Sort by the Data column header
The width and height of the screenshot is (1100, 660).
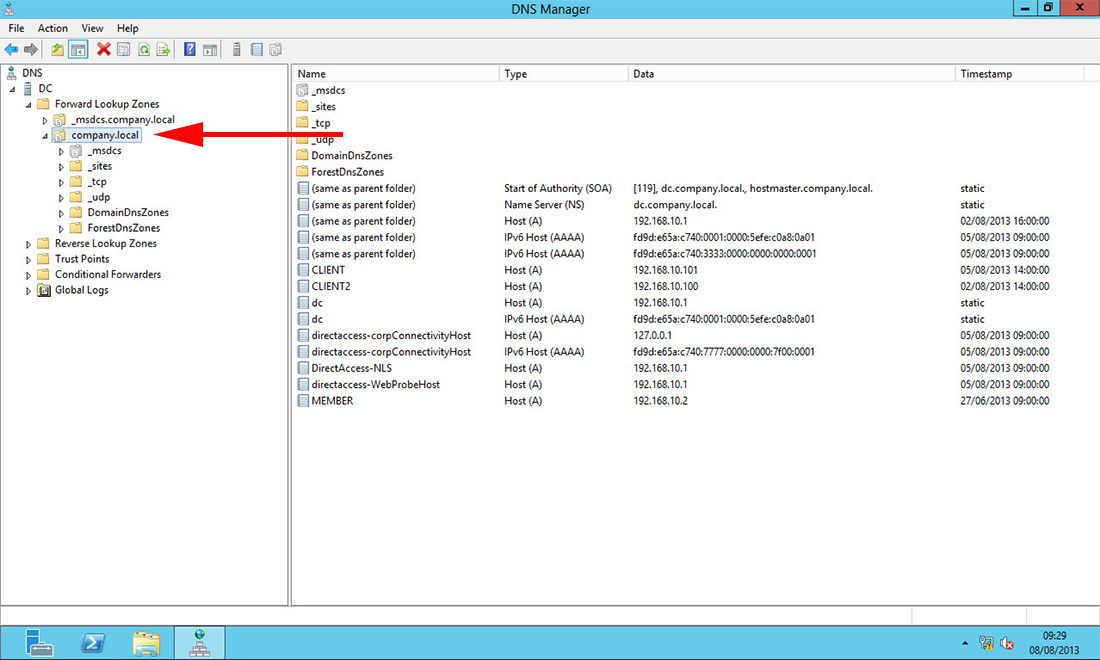[x=791, y=74]
